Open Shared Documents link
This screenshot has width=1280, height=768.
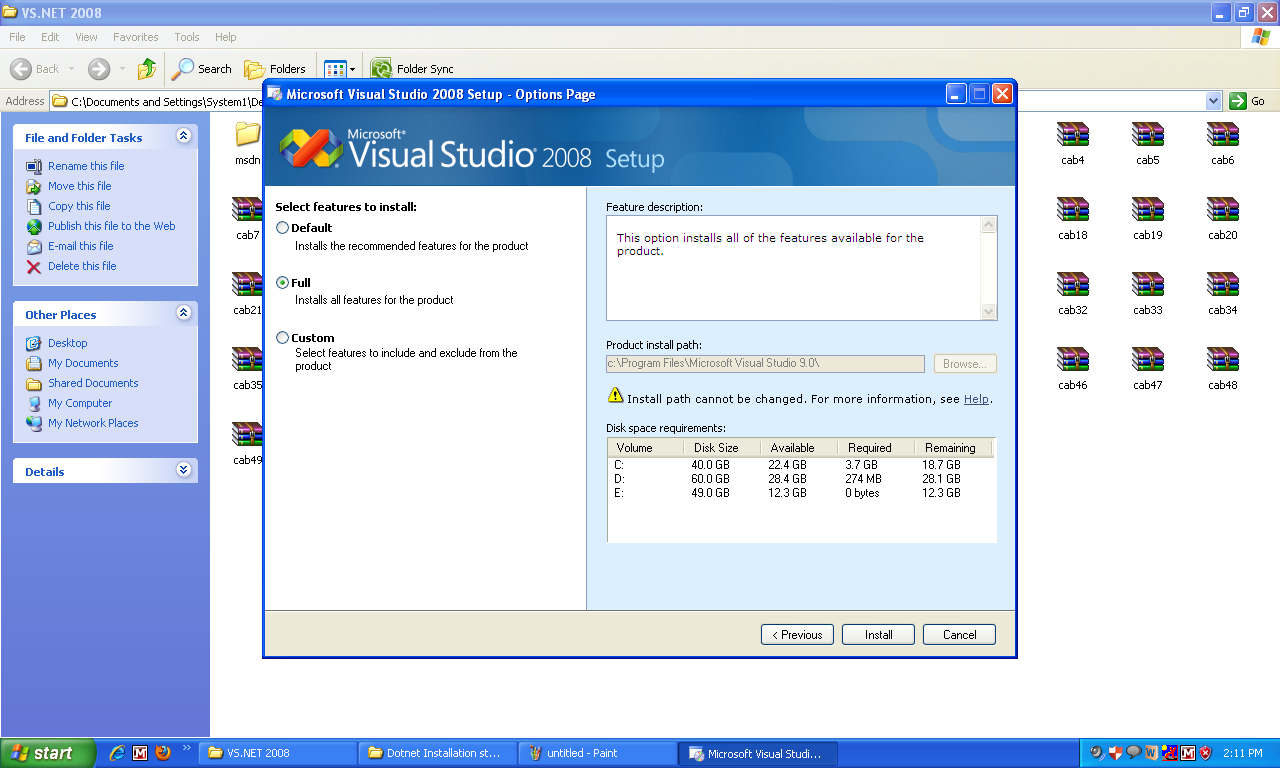point(93,383)
